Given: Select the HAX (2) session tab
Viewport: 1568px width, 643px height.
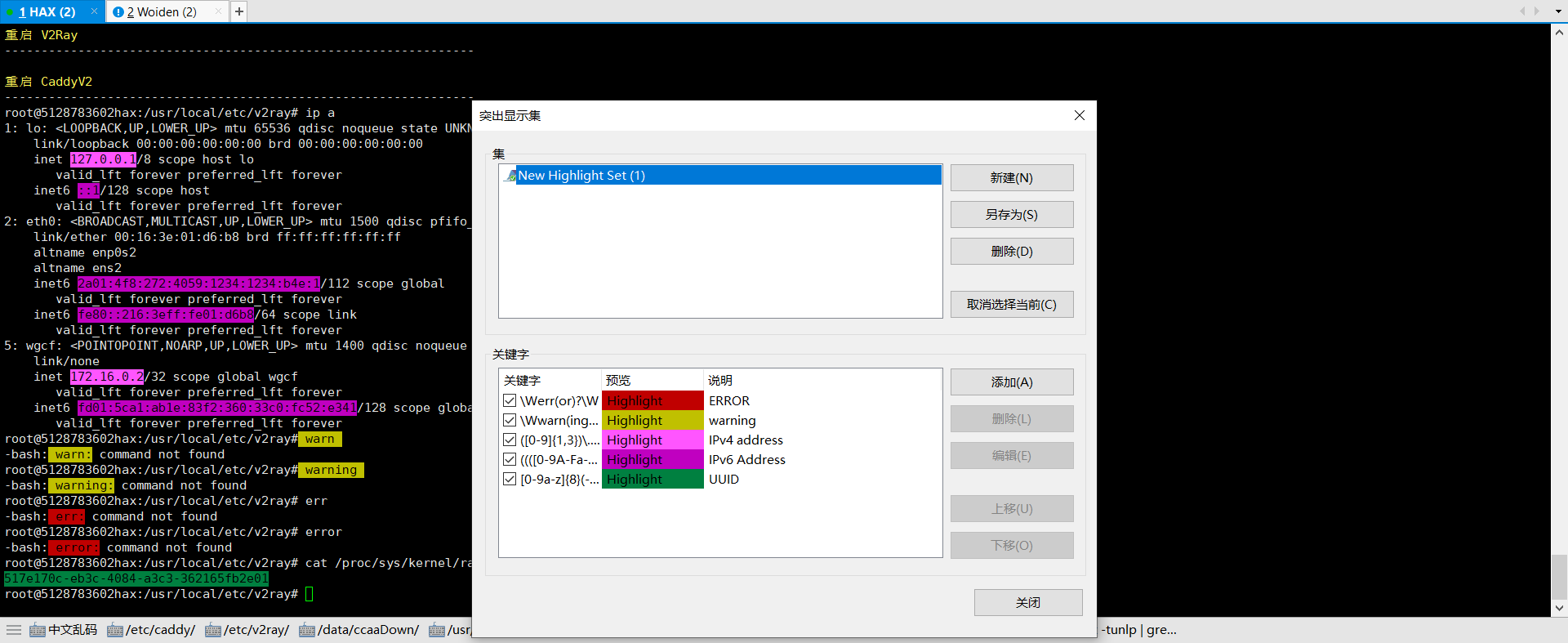Looking at the screenshot, I should click(x=47, y=11).
